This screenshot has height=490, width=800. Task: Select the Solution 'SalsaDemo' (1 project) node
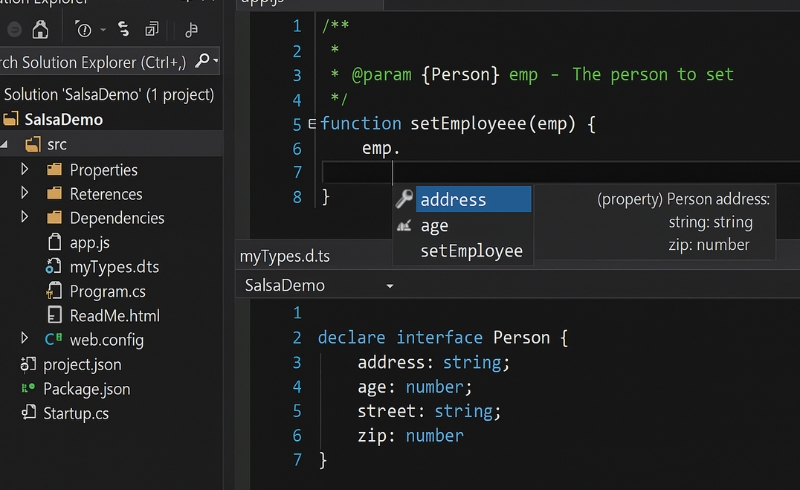point(109,94)
